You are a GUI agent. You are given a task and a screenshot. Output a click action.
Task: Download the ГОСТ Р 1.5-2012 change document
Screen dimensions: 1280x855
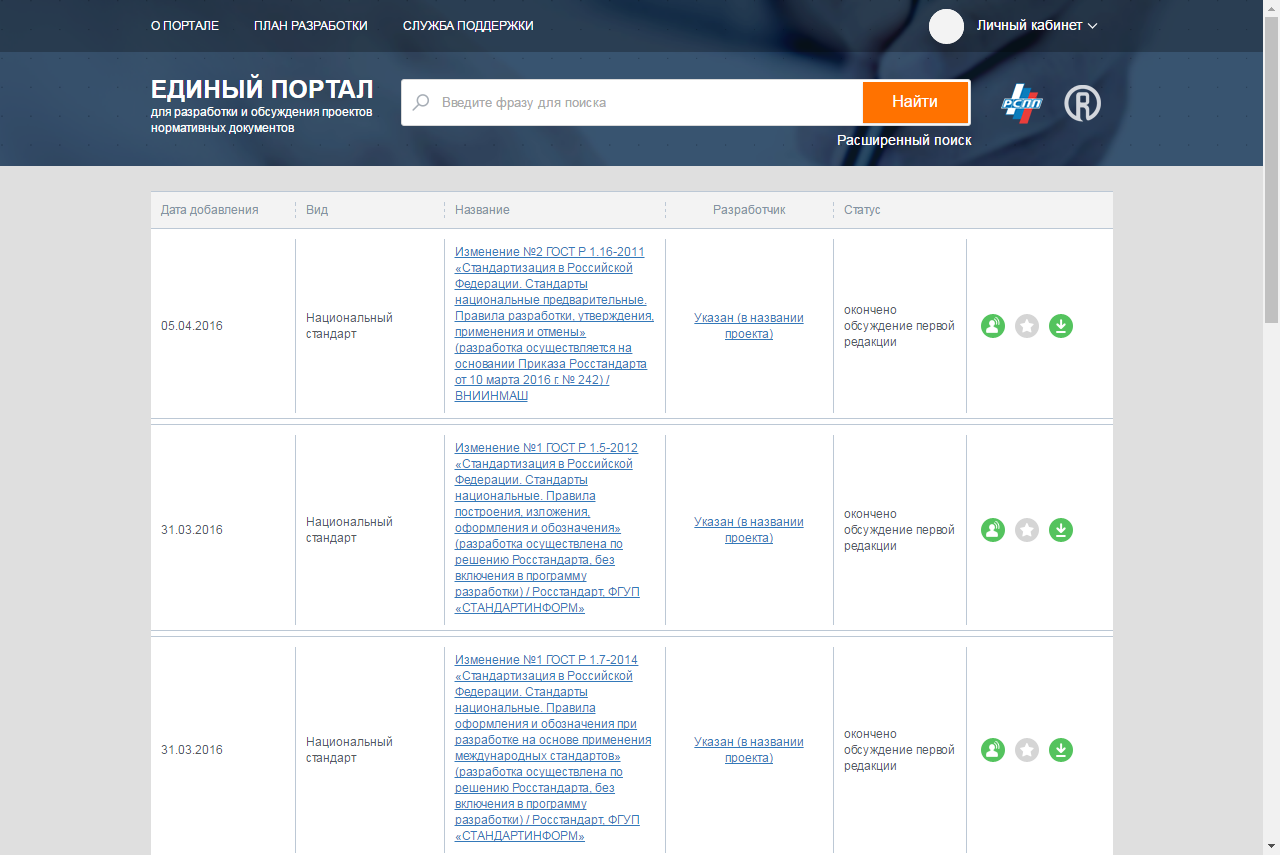1061,530
